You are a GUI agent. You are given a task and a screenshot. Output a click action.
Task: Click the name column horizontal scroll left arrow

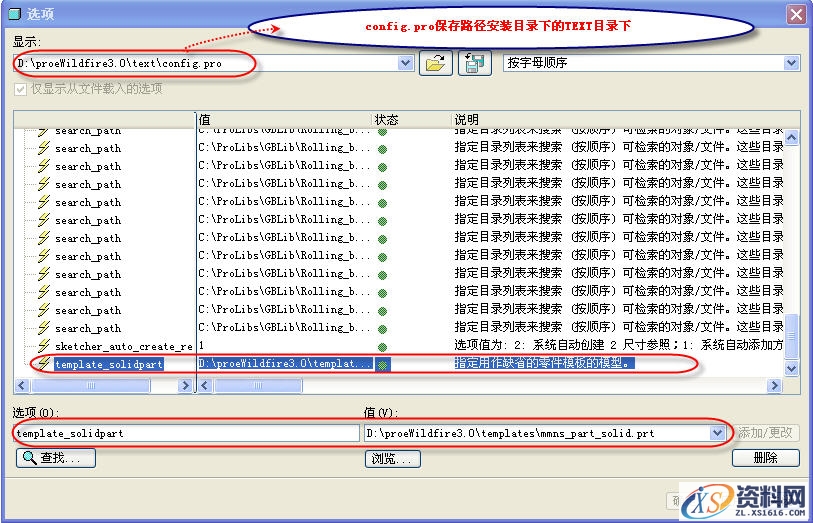(22, 386)
